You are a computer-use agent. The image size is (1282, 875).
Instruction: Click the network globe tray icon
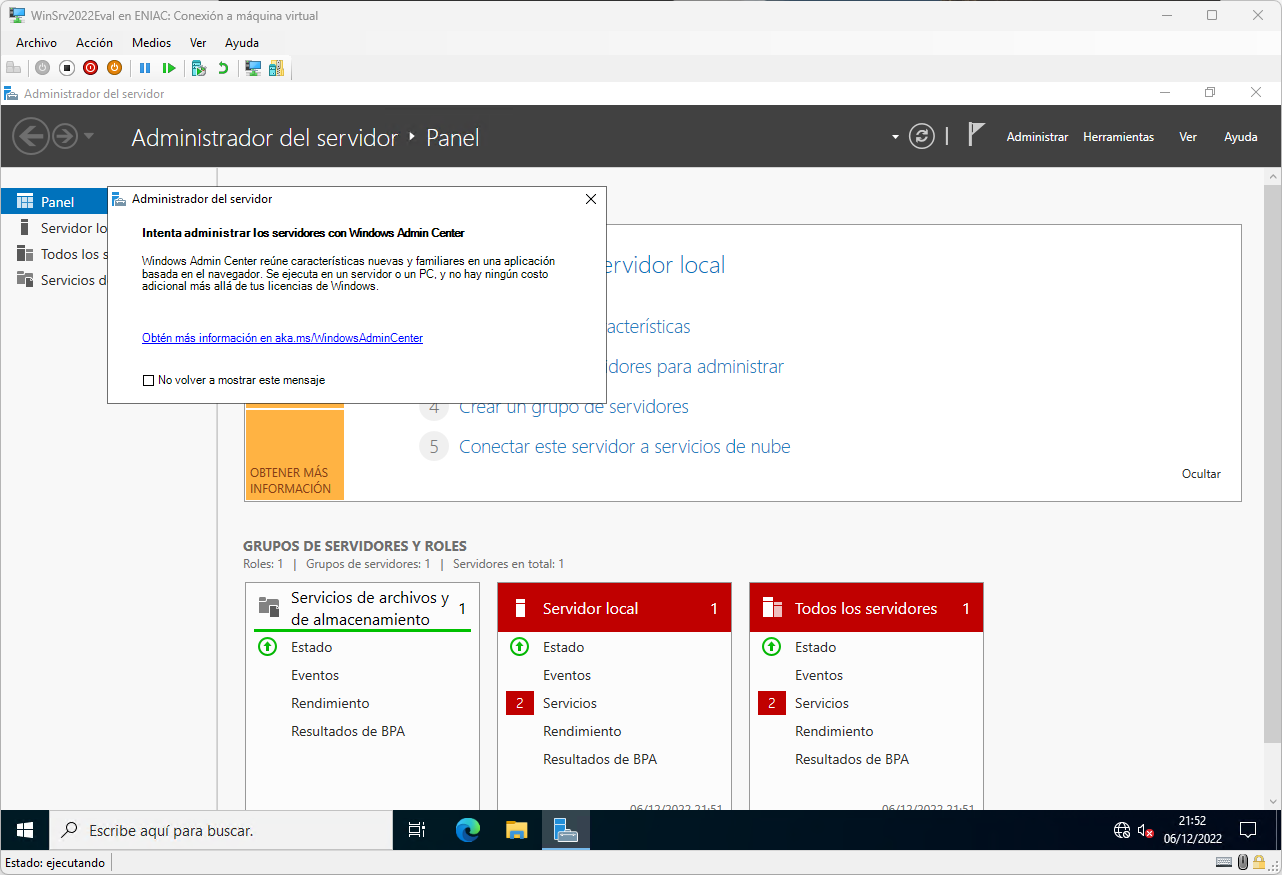pos(1122,830)
